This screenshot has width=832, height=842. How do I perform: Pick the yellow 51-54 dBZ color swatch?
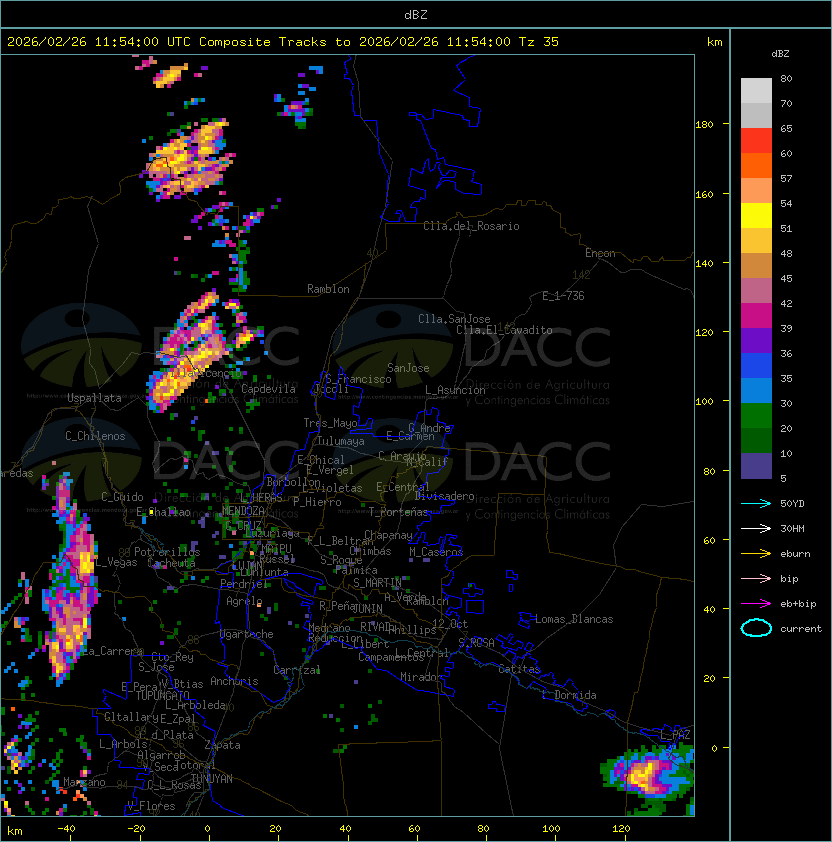coord(756,216)
